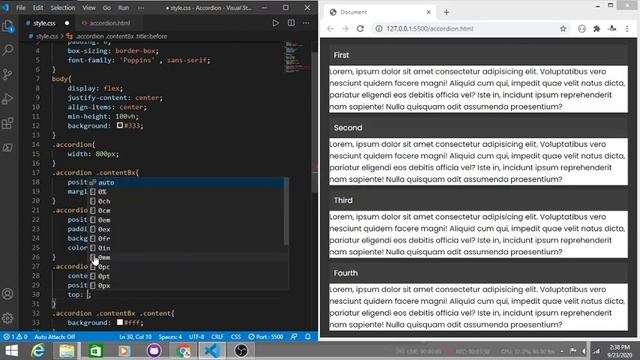Open the browser Extensions puzzle icon
Screen dimensions: 640x360
pos(596,29)
